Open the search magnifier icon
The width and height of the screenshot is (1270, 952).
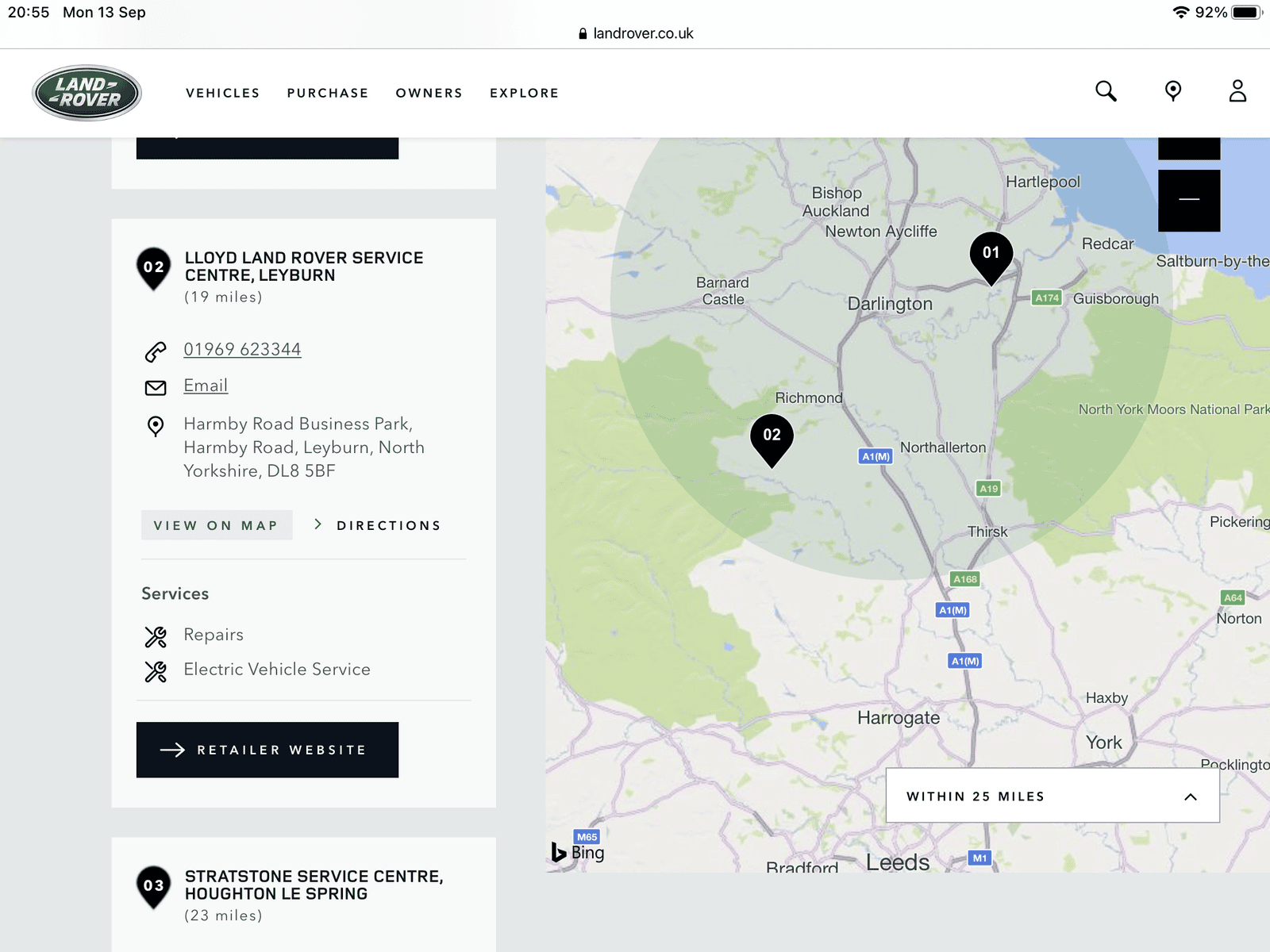pyautogui.click(x=1106, y=91)
